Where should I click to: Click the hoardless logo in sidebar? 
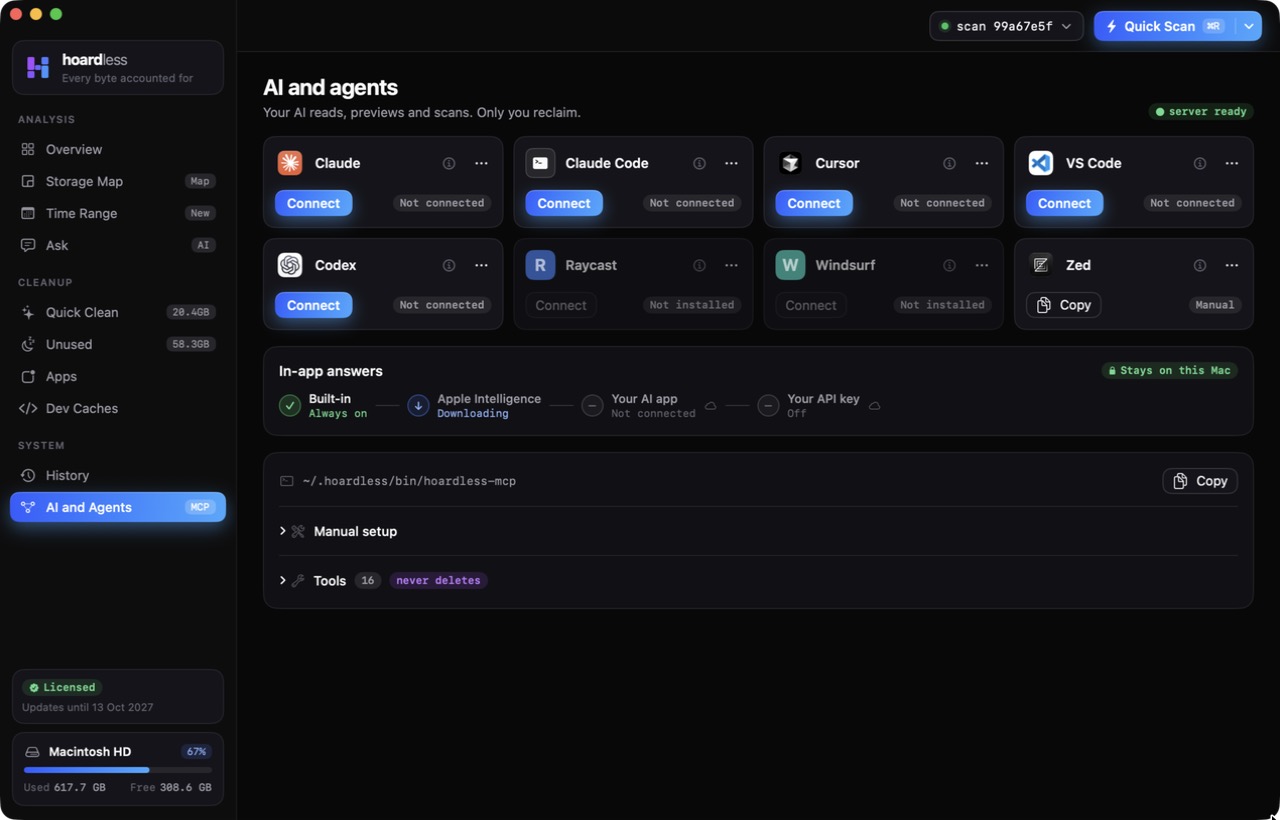coord(38,67)
